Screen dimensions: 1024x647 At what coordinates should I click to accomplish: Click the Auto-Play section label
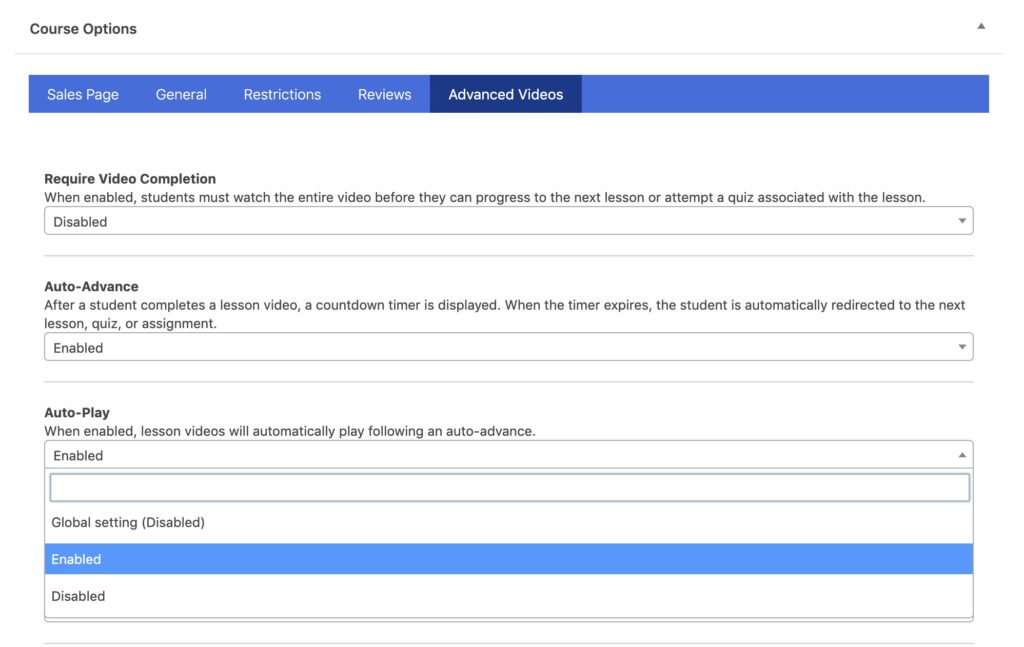[77, 413]
